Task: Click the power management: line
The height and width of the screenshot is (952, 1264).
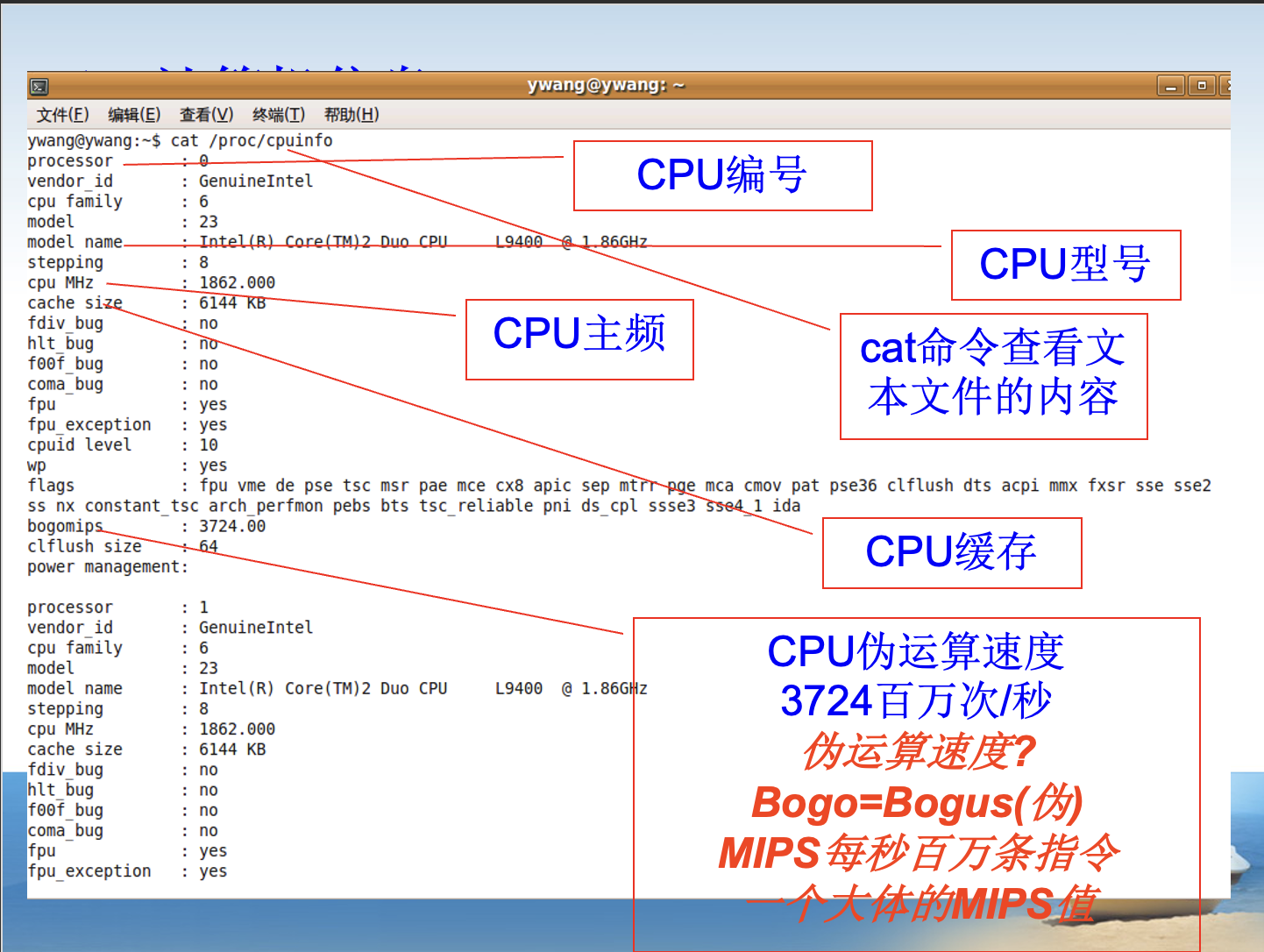Action: point(108,566)
